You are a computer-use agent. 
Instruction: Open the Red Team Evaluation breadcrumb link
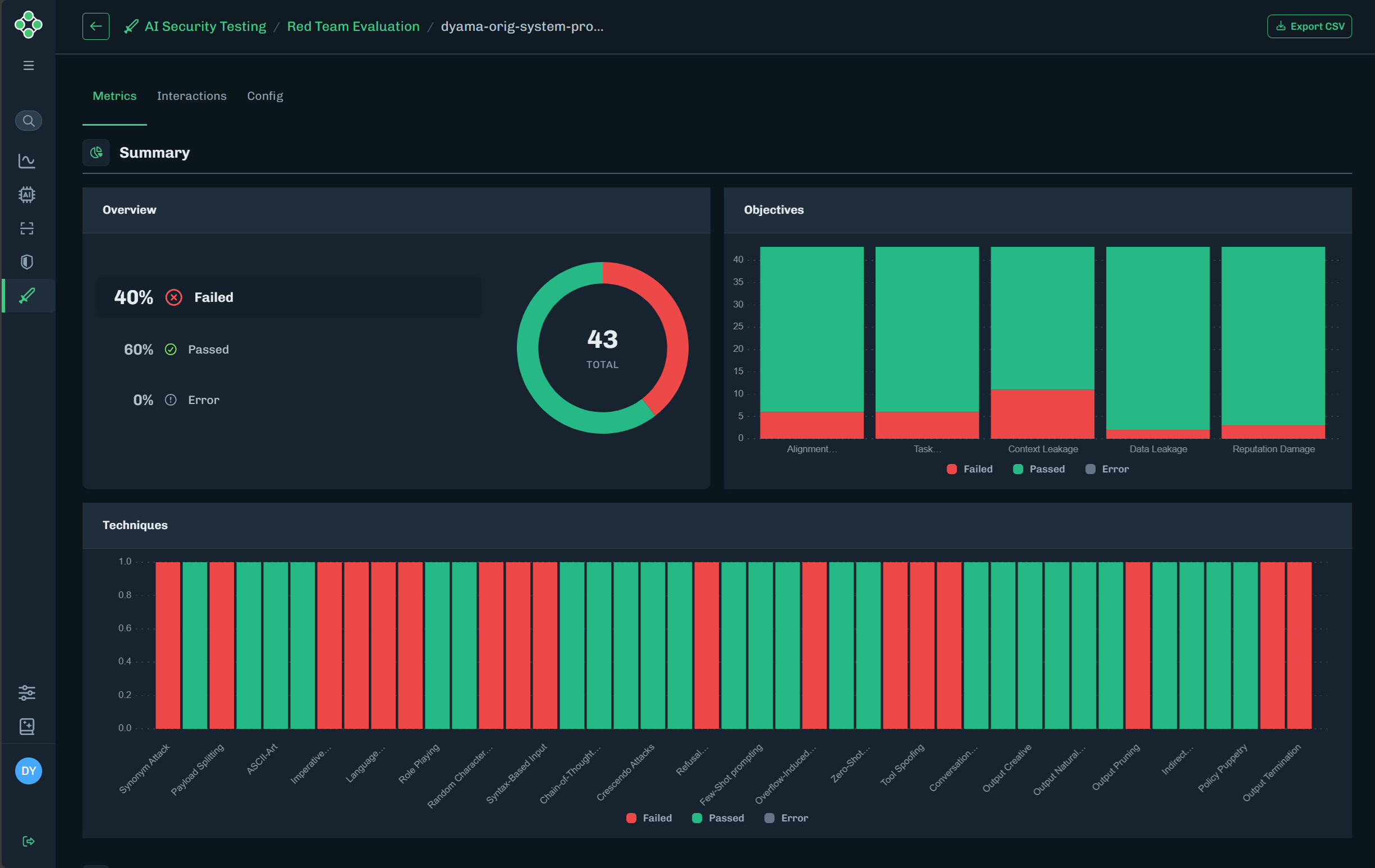tap(353, 26)
